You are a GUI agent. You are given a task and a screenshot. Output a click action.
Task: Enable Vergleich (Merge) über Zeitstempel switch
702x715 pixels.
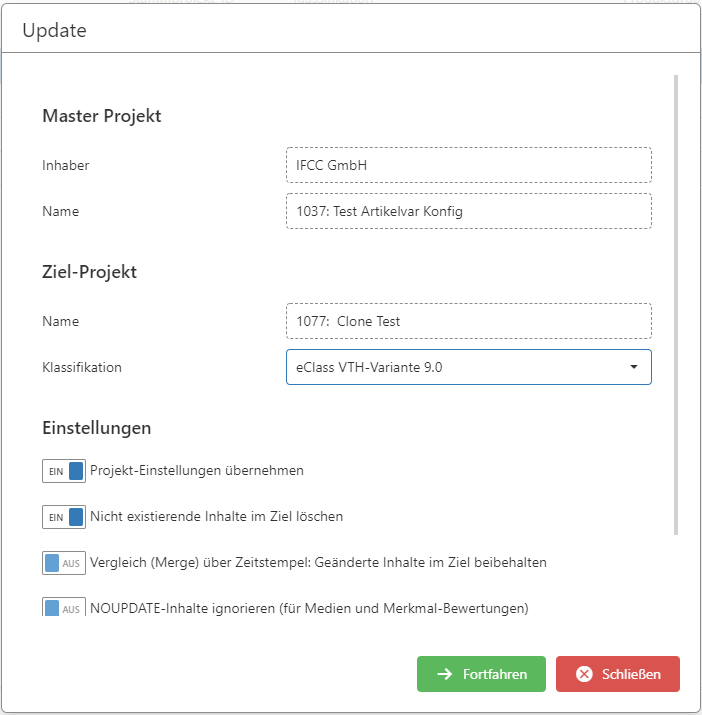pyautogui.click(x=64, y=563)
